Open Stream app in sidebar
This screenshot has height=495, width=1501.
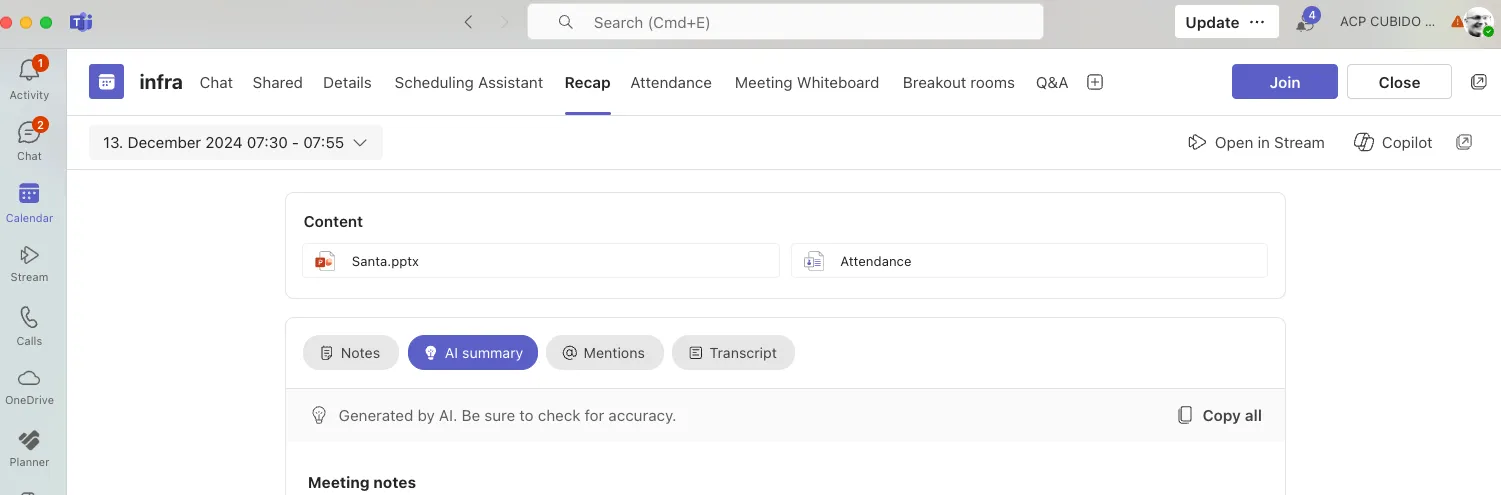tap(29, 263)
